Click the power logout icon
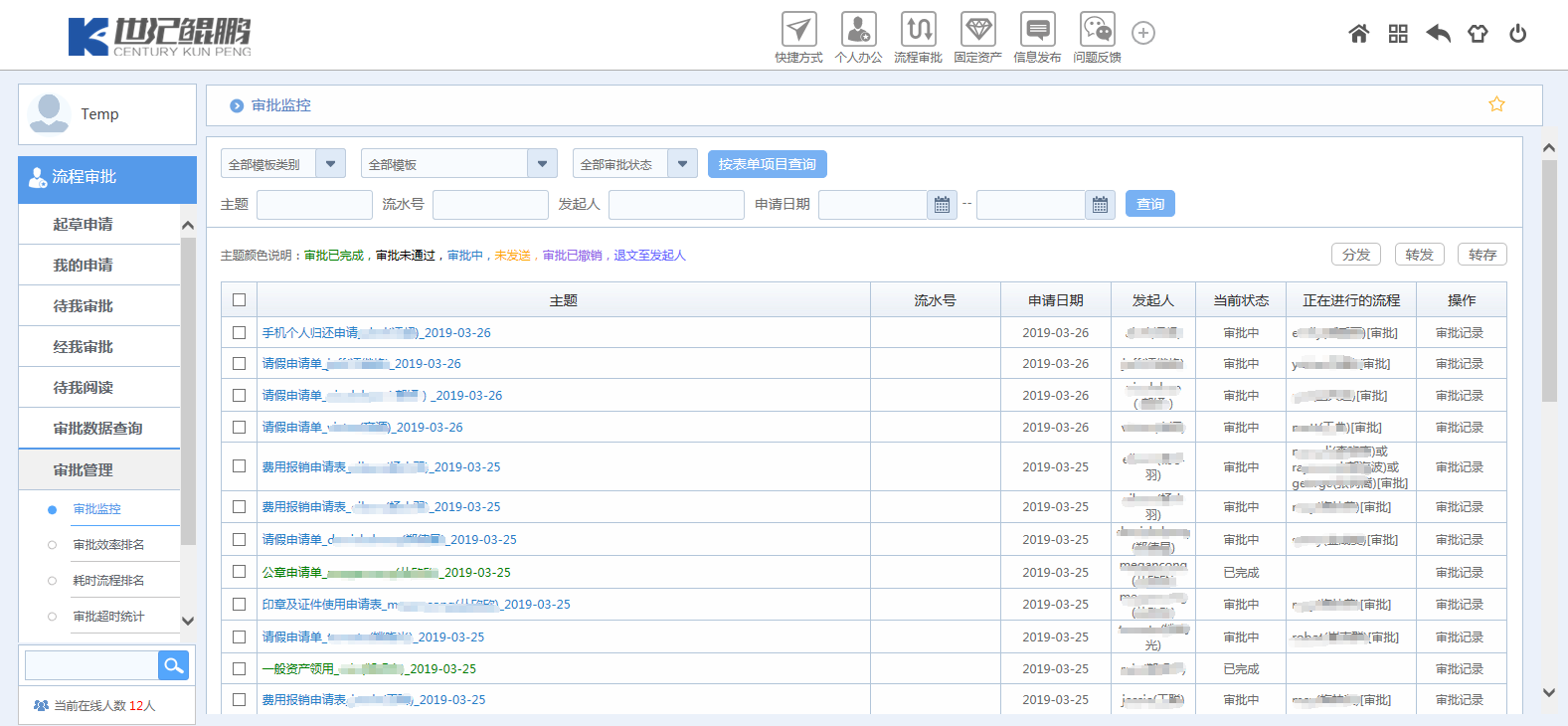Viewport: 1568px width, 726px height. (x=1517, y=34)
